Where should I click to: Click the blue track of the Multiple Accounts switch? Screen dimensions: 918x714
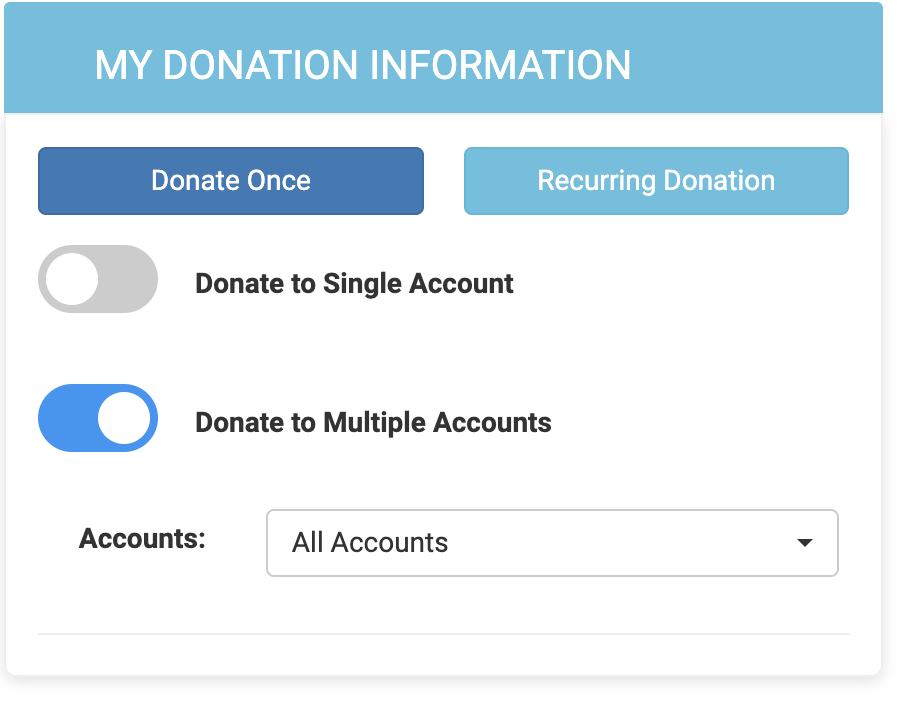(62, 418)
